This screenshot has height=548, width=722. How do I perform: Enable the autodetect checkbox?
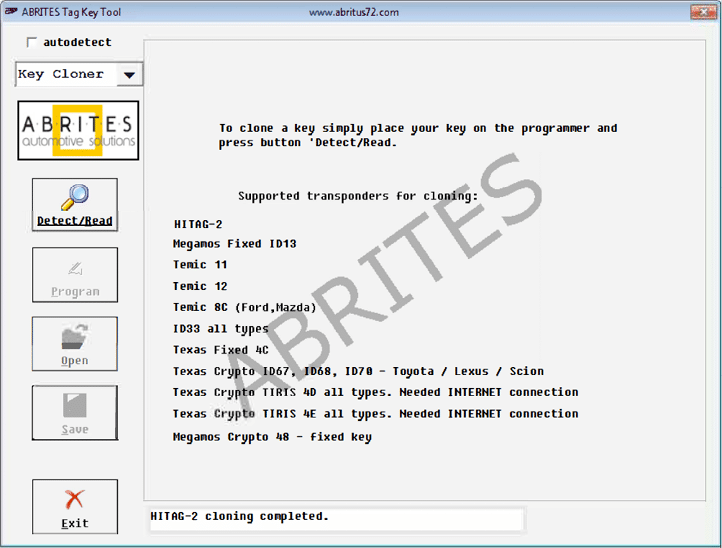[32, 43]
